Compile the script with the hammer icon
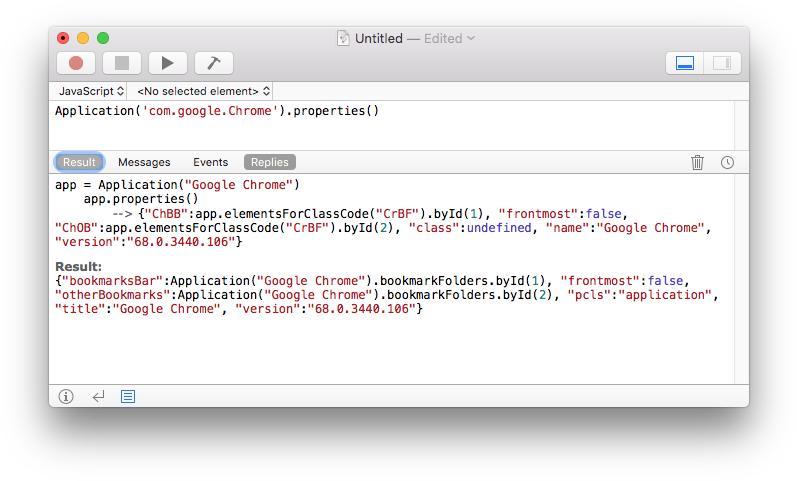797x481 pixels. tap(213, 63)
